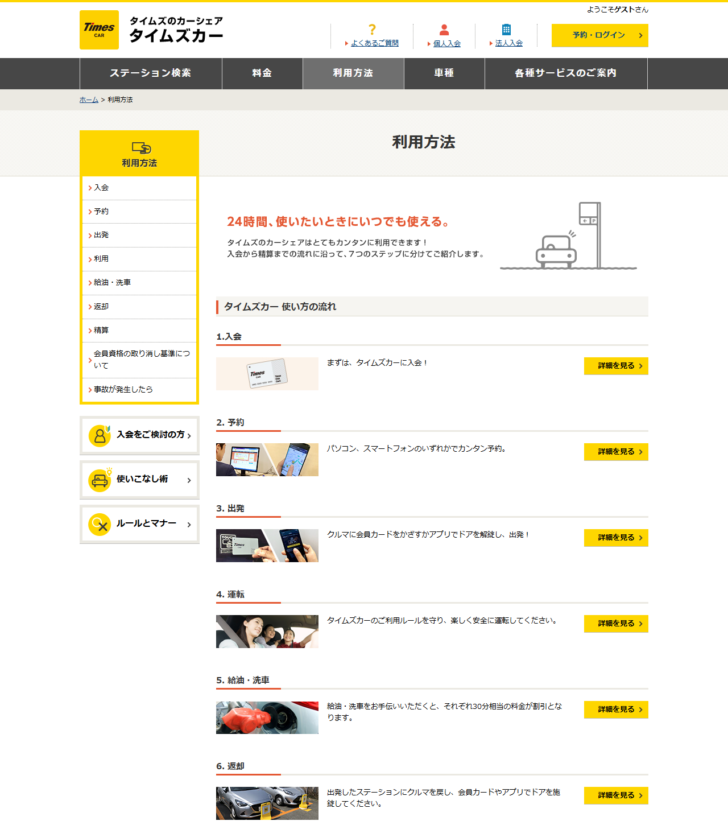Viewport: 728px width, 825px height.
Task: Click 使いこなし術 banner button
Action: coord(139,480)
